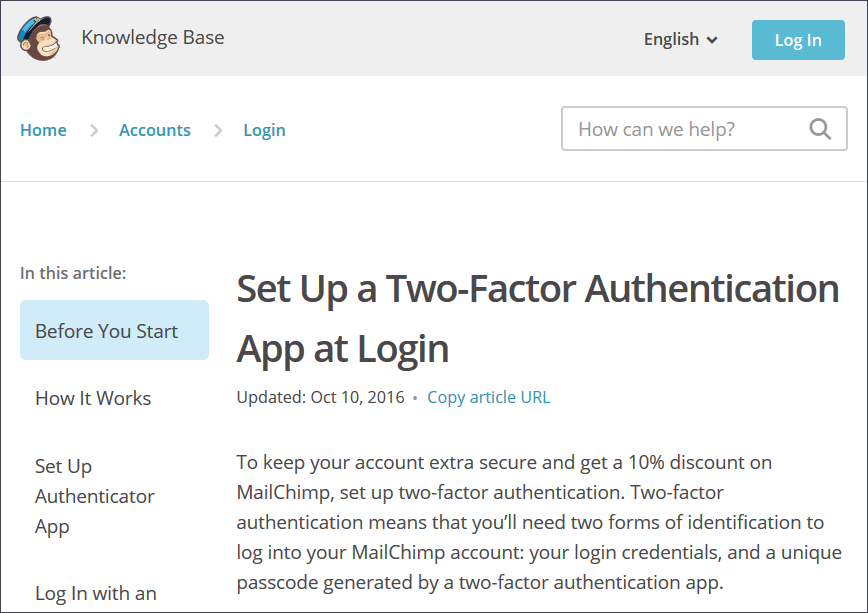Click the Knowledge Base title
Screen dimensions: 868x613
click(153, 38)
